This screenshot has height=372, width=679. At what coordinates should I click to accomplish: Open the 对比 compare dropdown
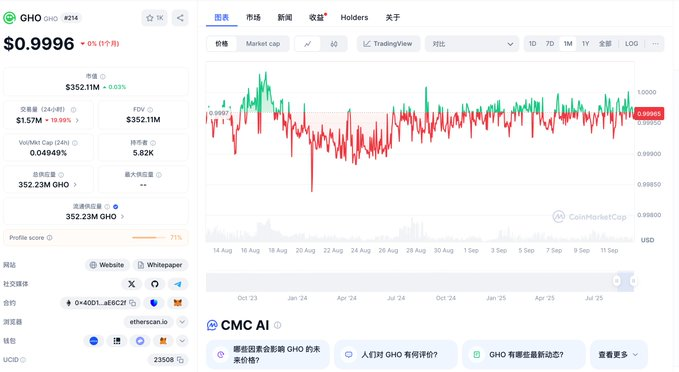[x=472, y=44]
